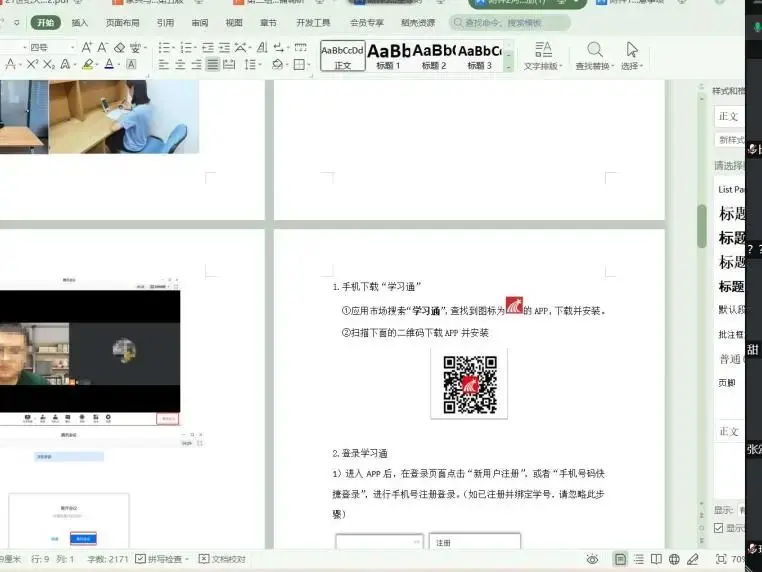Expand the line spacing dropdown arrow
This screenshot has width=762, height=572.
tap(260, 65)
